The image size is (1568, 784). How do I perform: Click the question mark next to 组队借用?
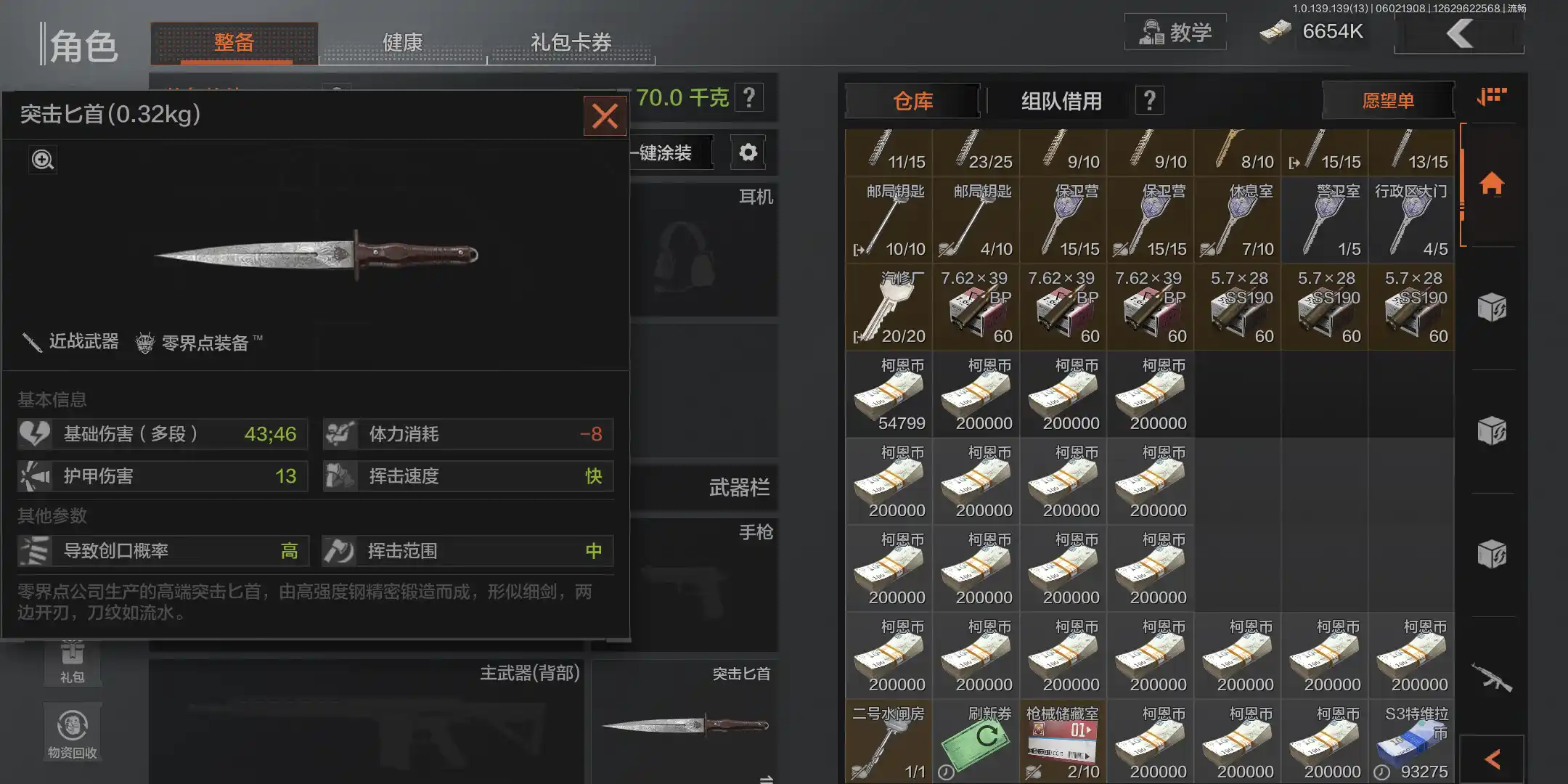tap(1149, 100)
